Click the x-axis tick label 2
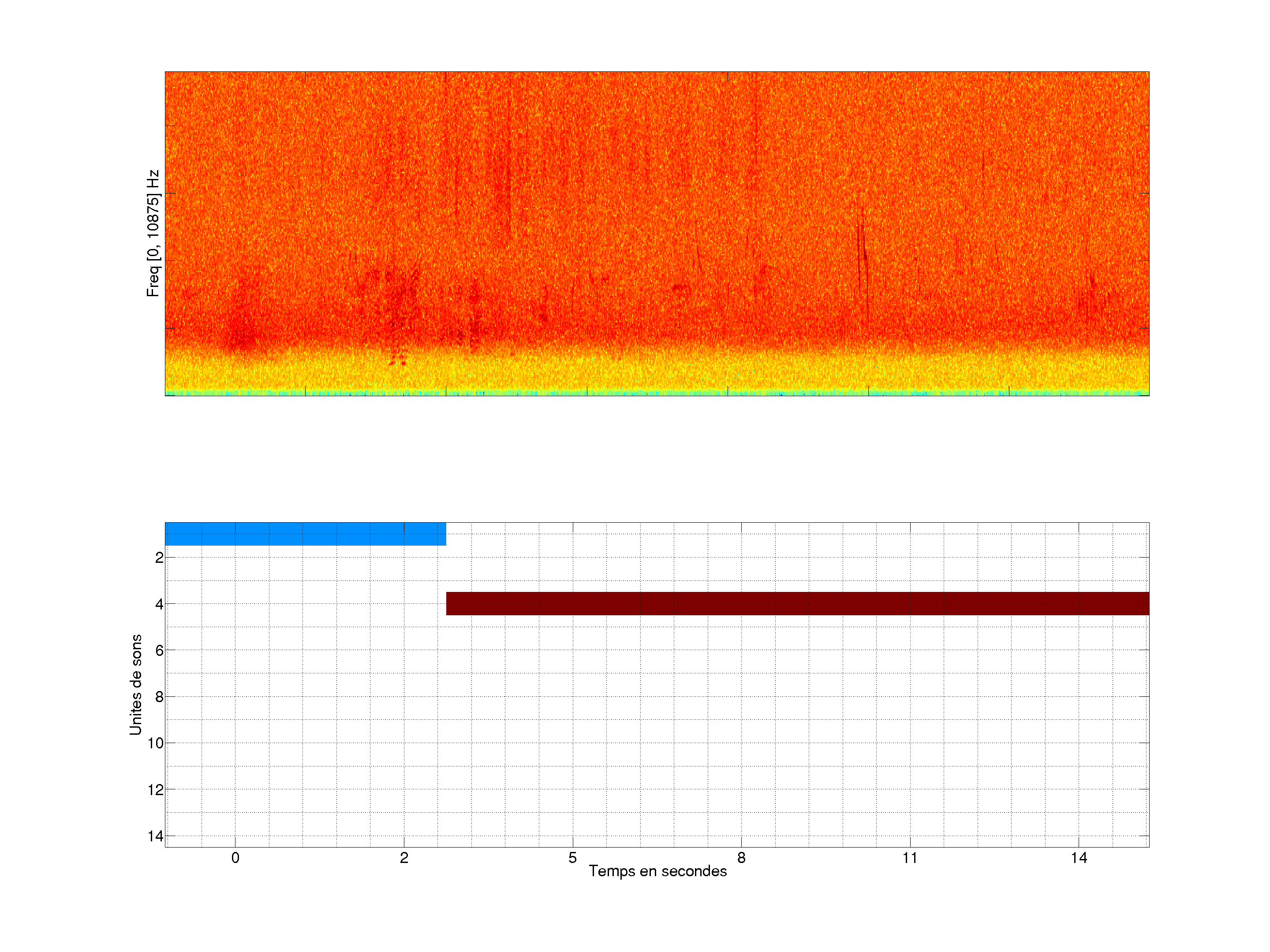 [x=403, y=858]
